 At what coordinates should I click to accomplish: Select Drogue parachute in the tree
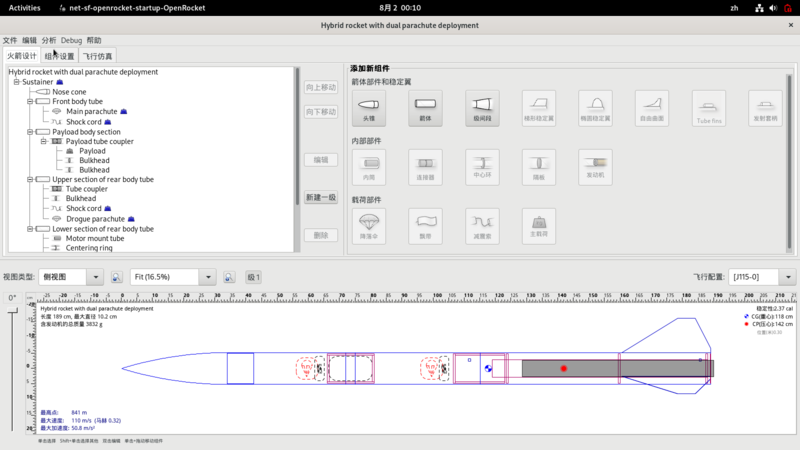(95, 218)
